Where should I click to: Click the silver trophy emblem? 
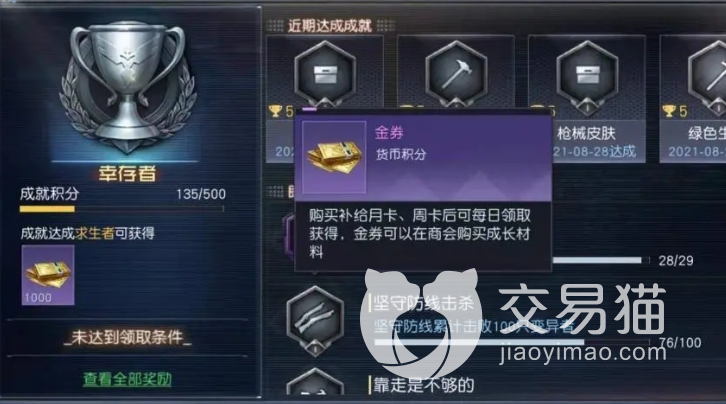(127, 87)
